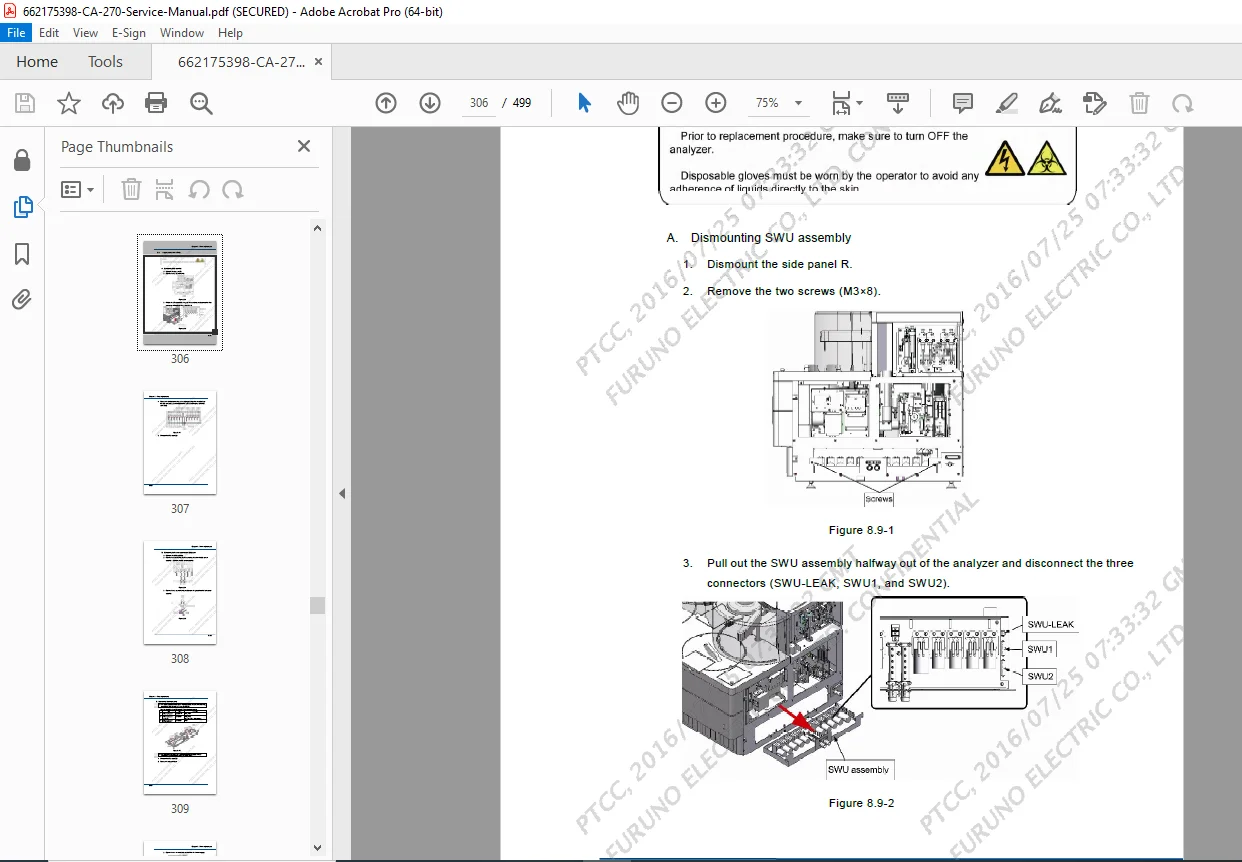Open thumbnails options dropdown menu
Screen dimensions: 1242x862
[x=78, y=189]
